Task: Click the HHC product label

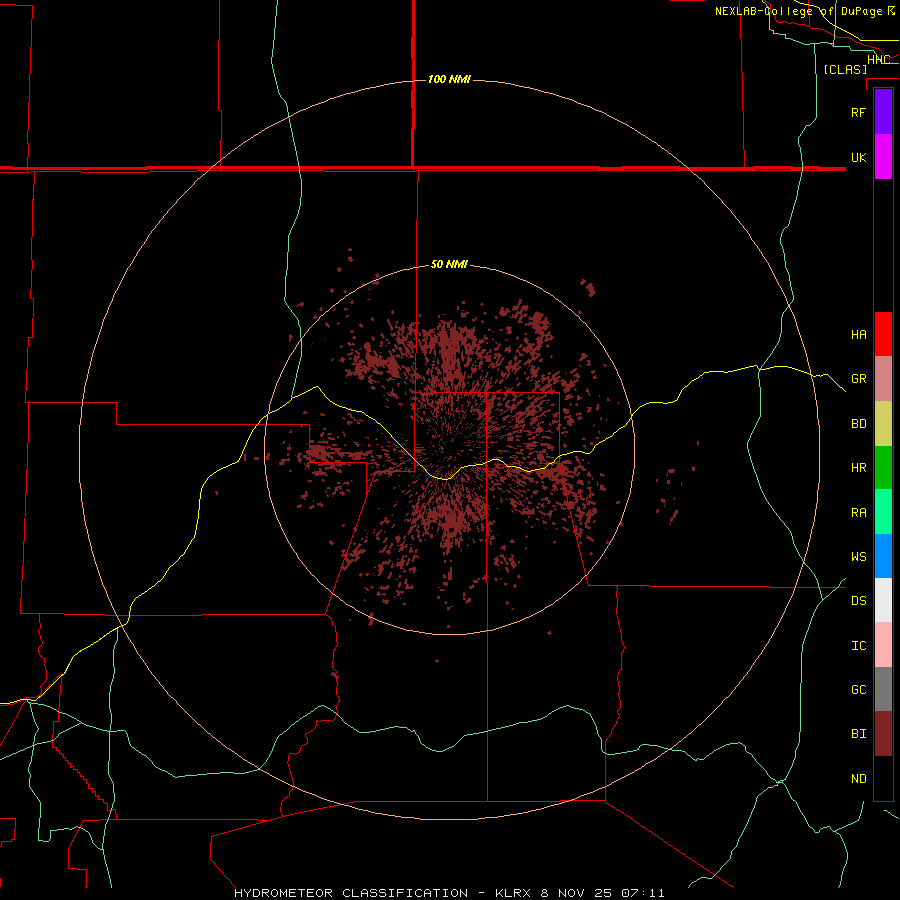Action: [878, 60]
